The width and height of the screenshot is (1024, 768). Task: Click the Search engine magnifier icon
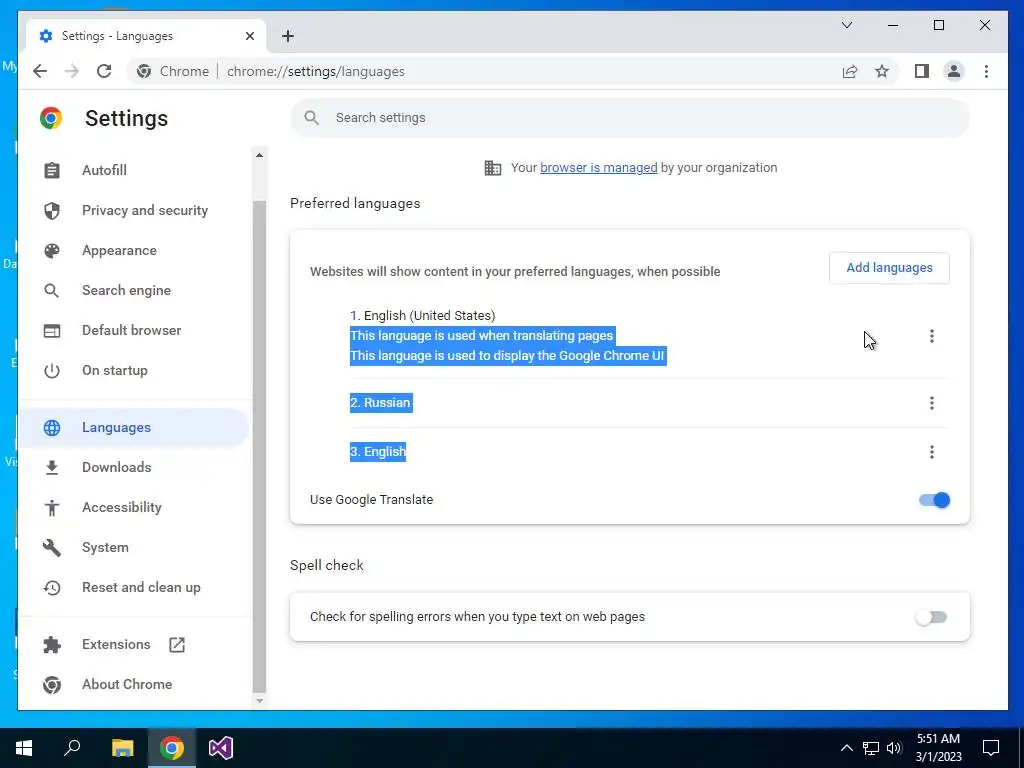tap(52, 291)
